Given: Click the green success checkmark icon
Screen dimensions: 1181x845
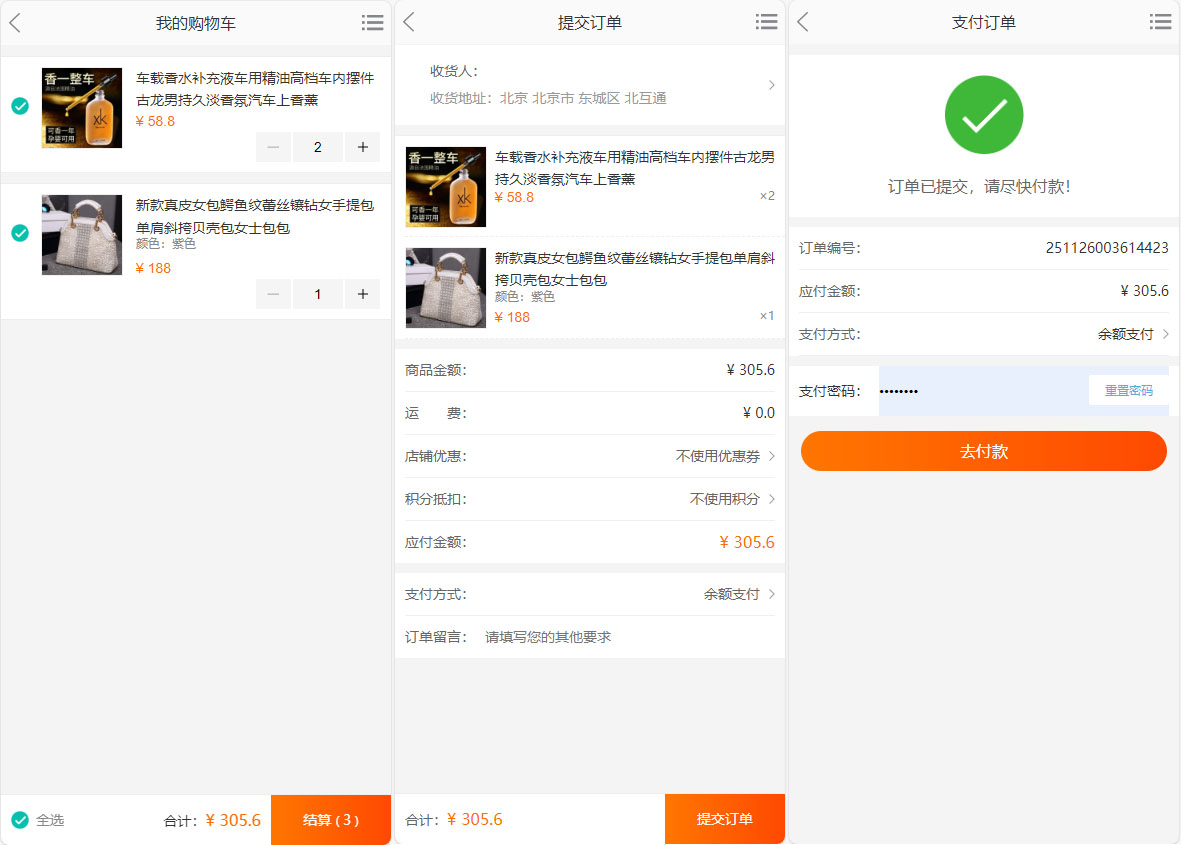Looking at the screenshot, I should pyautogui.click(x=983, y=114).
